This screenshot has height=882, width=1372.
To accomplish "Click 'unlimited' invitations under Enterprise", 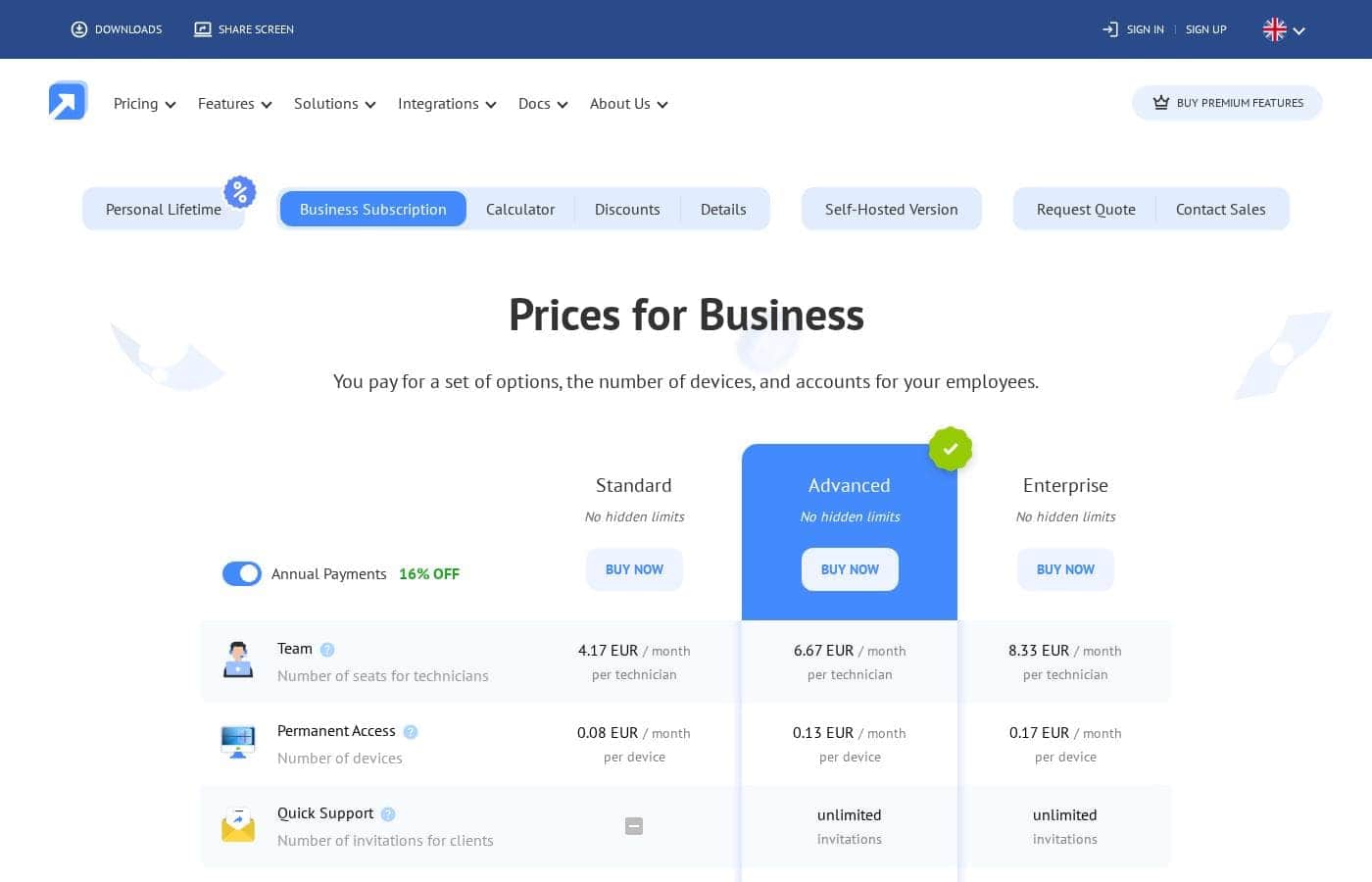I will click(x=1065, y=815).
